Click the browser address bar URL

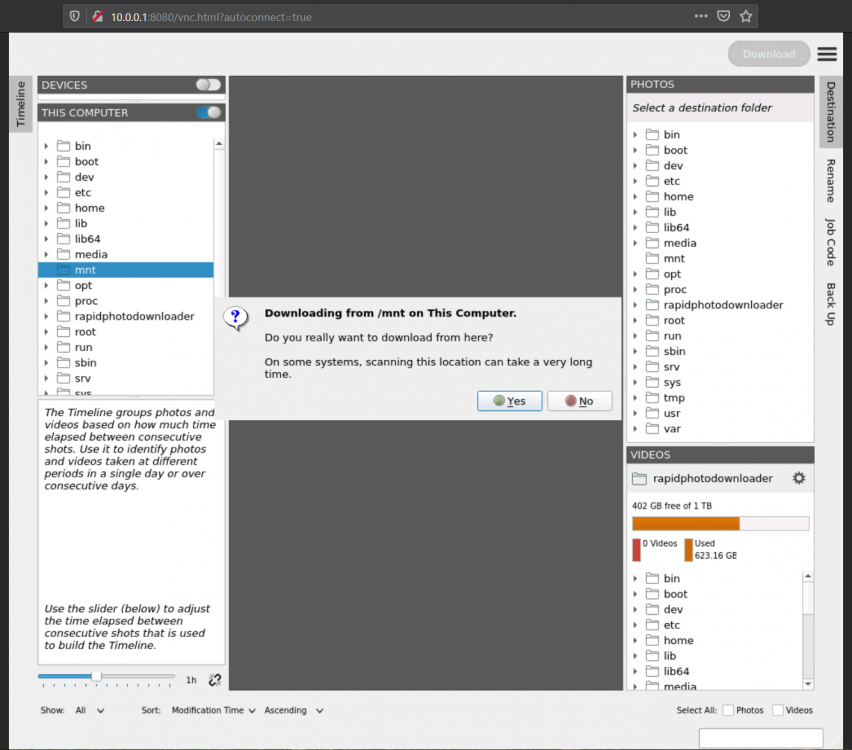211,17
